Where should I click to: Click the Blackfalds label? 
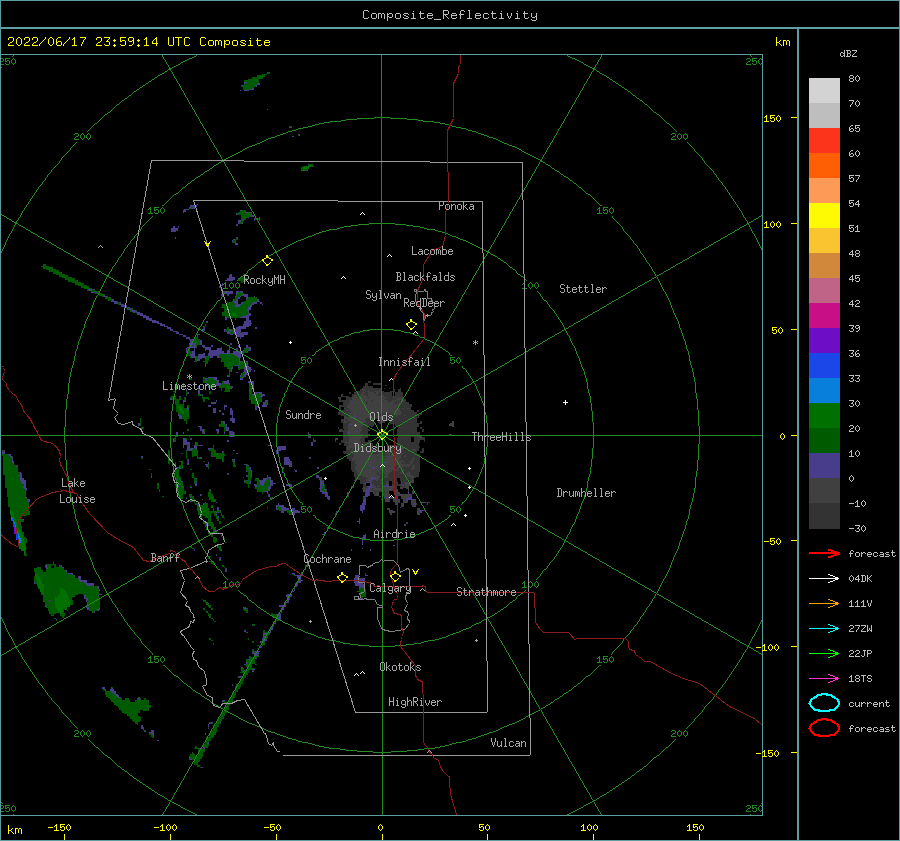[x=425, y=277]
